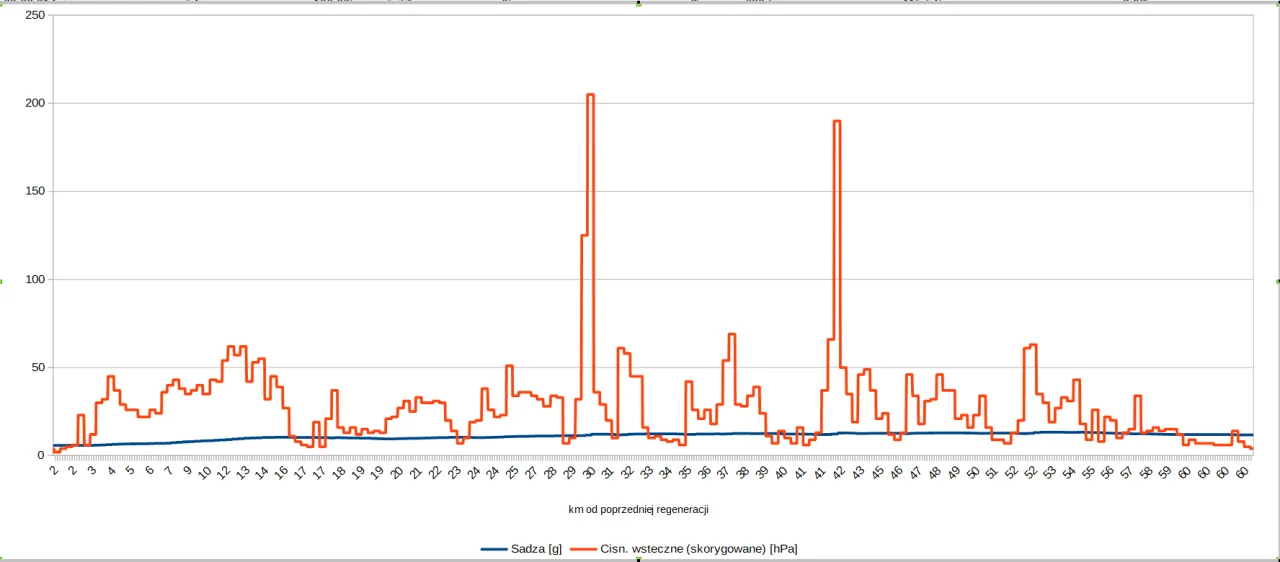Image resolution: width=1280 pixels, height=562 pixels.
Task: Click the X axis label '25'
Action: click(x=513, y=472)
